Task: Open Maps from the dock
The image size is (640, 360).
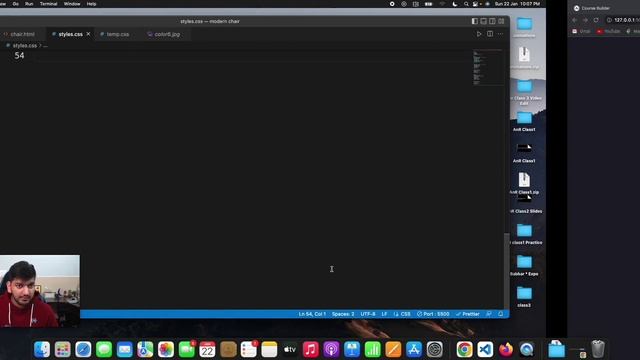Action: (145, 349)
